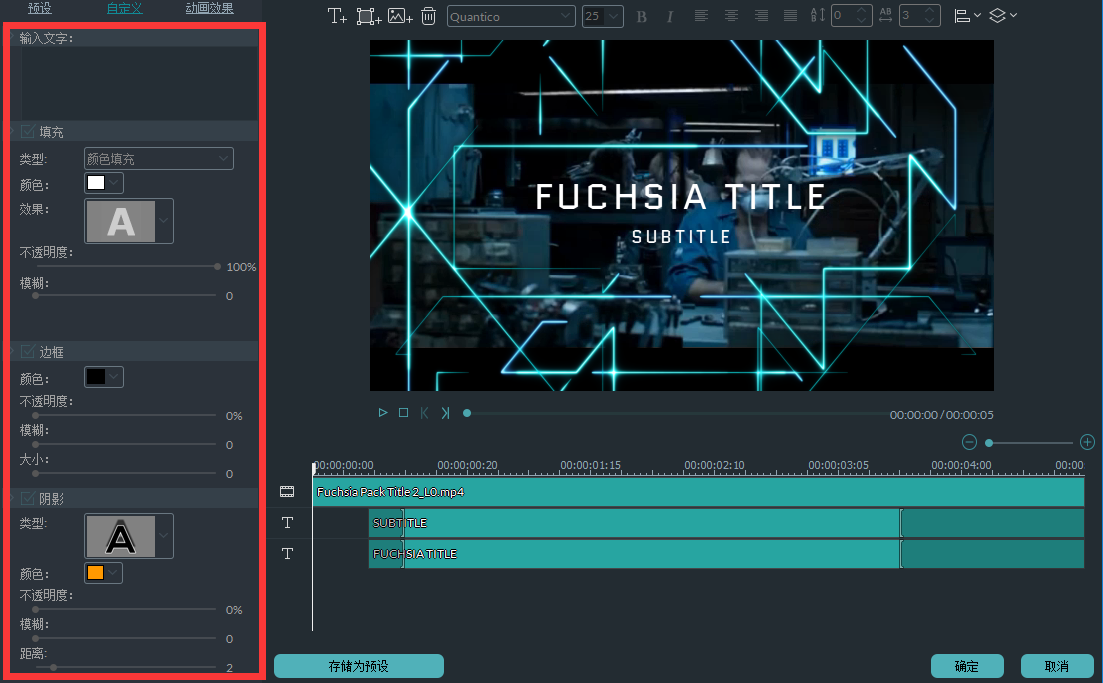
Task: Zoom in the timeline
Action: tap(1088, 442)
